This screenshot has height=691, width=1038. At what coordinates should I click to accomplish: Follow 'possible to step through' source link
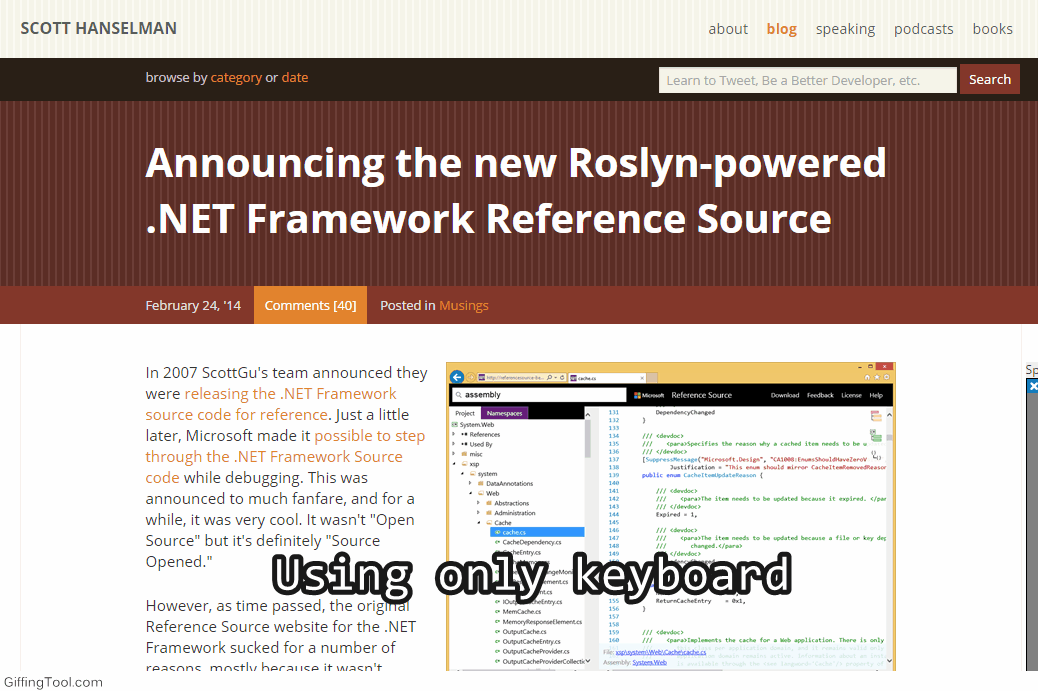pyautogui.click(x=285, y=457)
